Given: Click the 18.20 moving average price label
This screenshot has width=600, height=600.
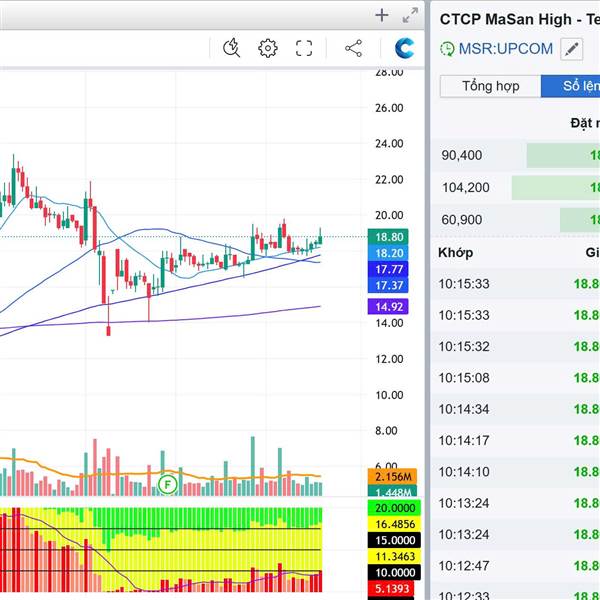Looking at the screenshot, I should point(388,253).
